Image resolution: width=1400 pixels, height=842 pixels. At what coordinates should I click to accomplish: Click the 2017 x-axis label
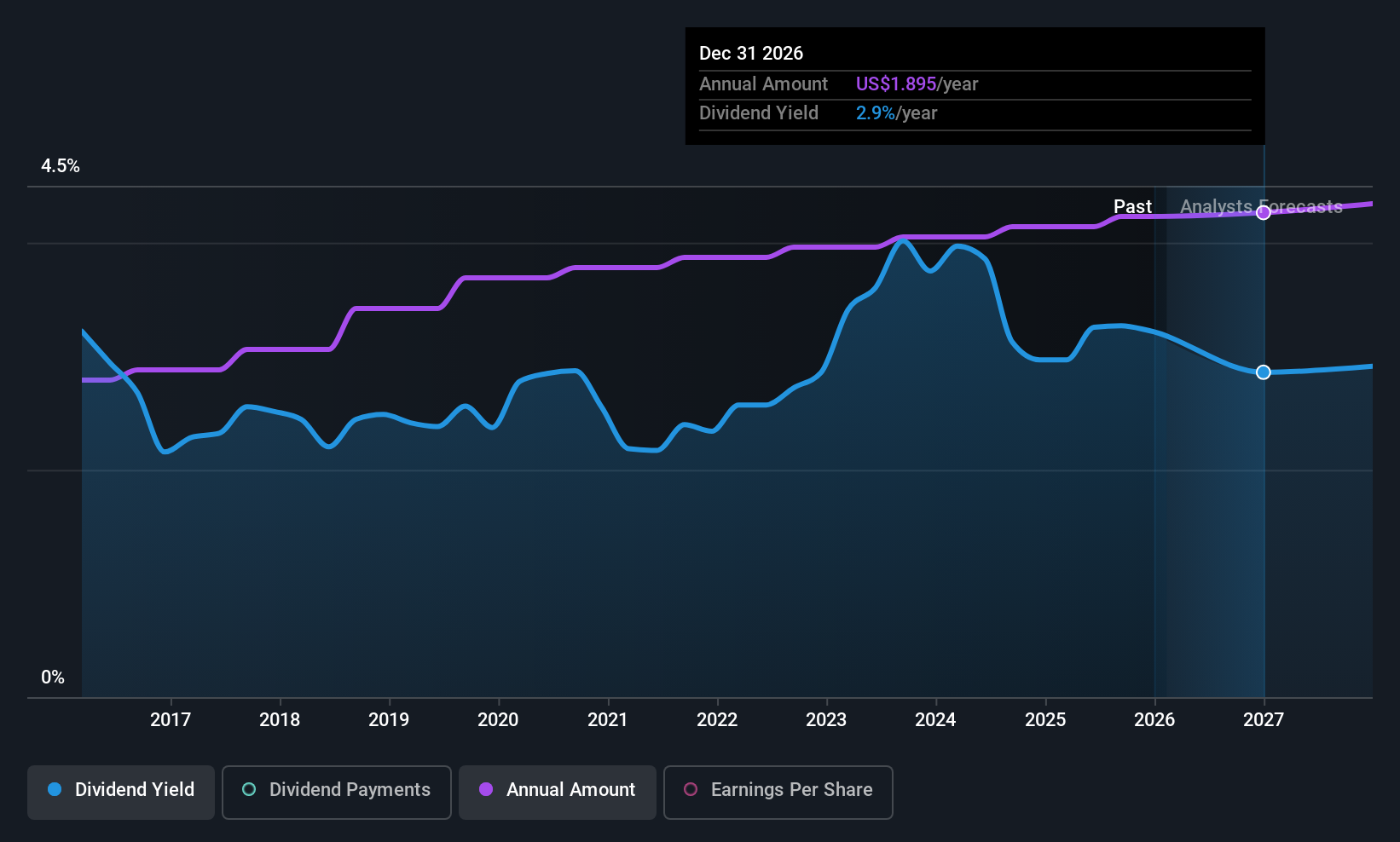171,720
